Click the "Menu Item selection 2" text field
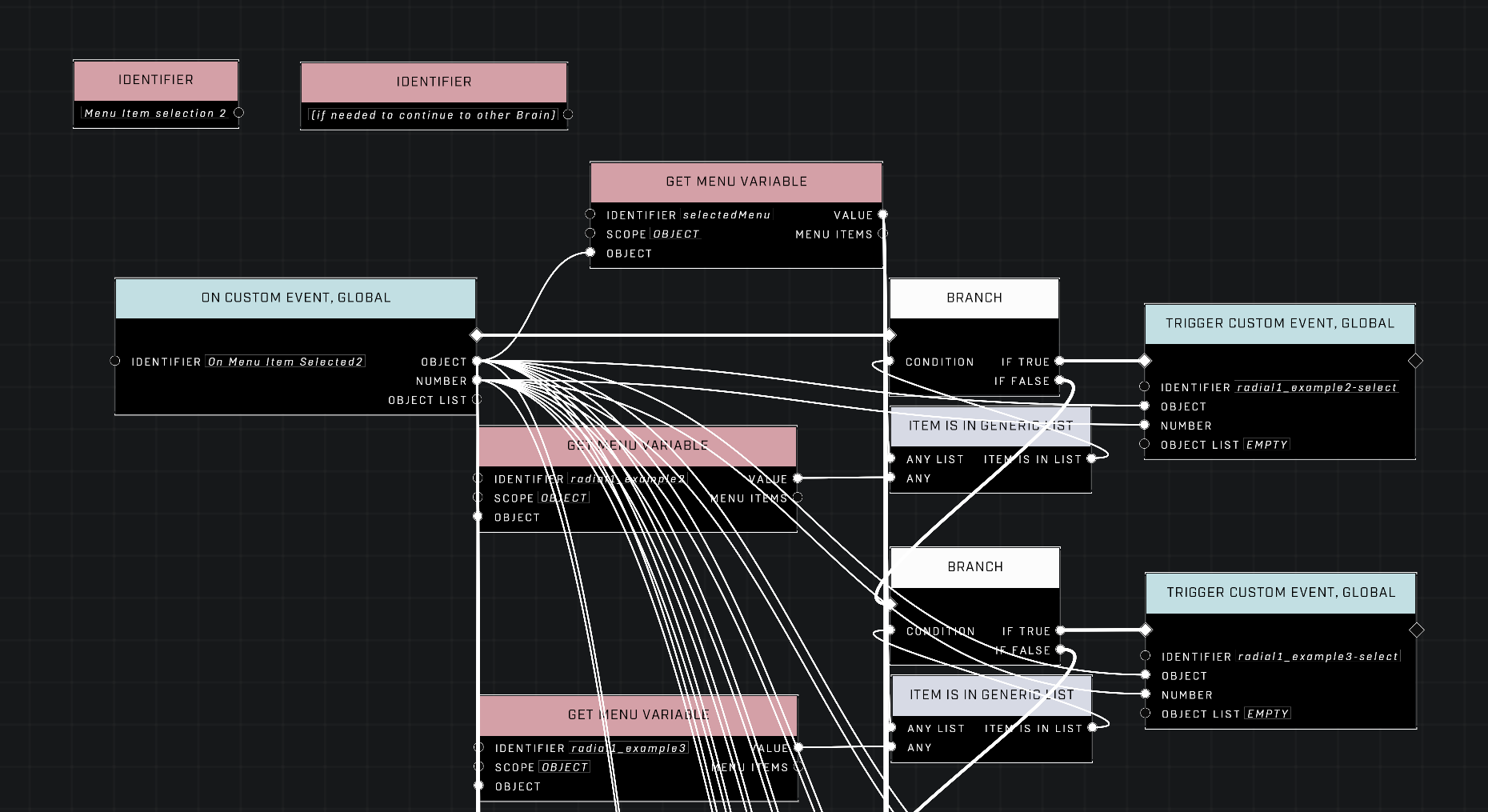Image resolution: width=1488 pixels, height=812 pixels. click(155, 114)
